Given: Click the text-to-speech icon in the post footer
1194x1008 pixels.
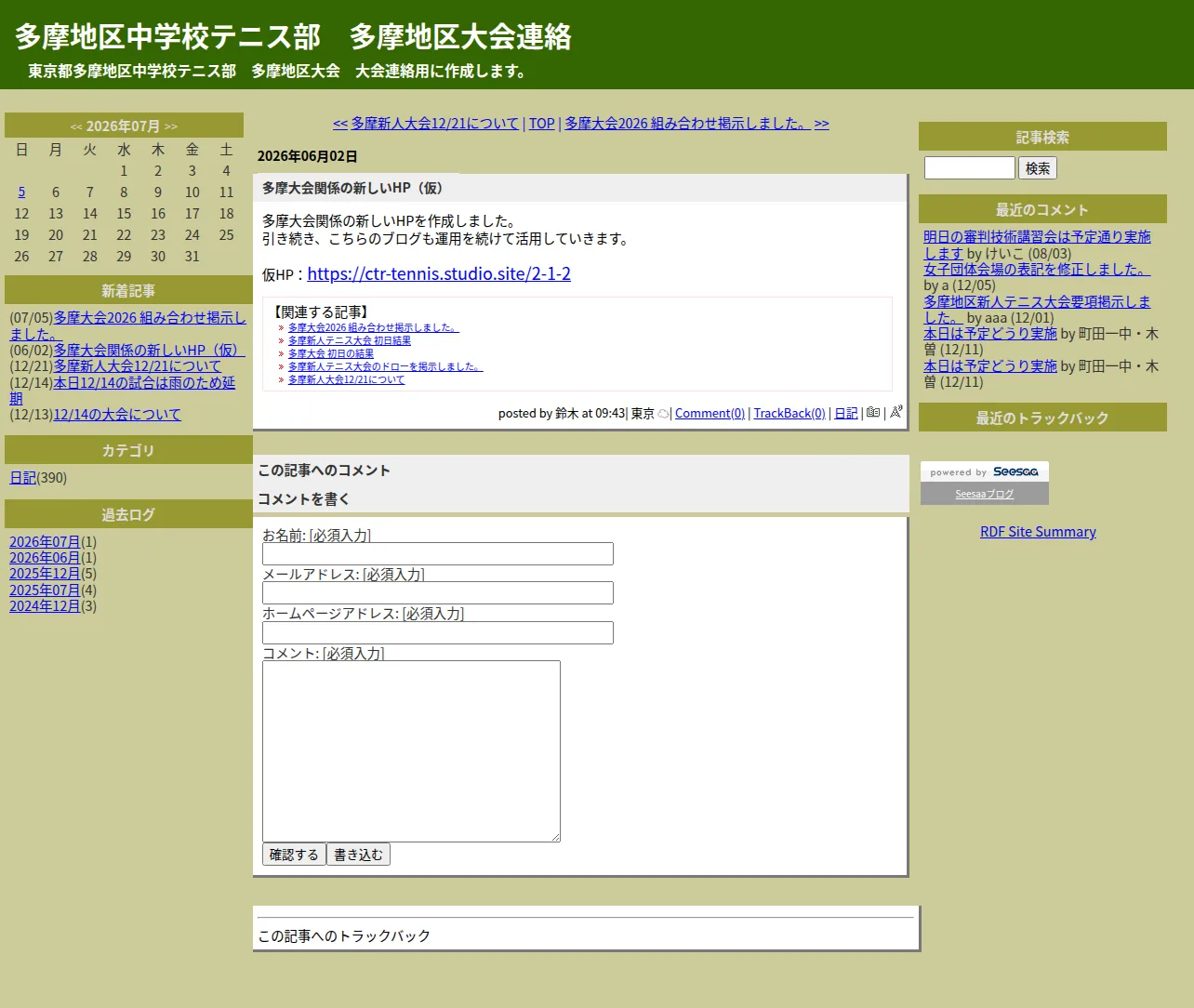Looking at the screenshot, I should 896,412.
